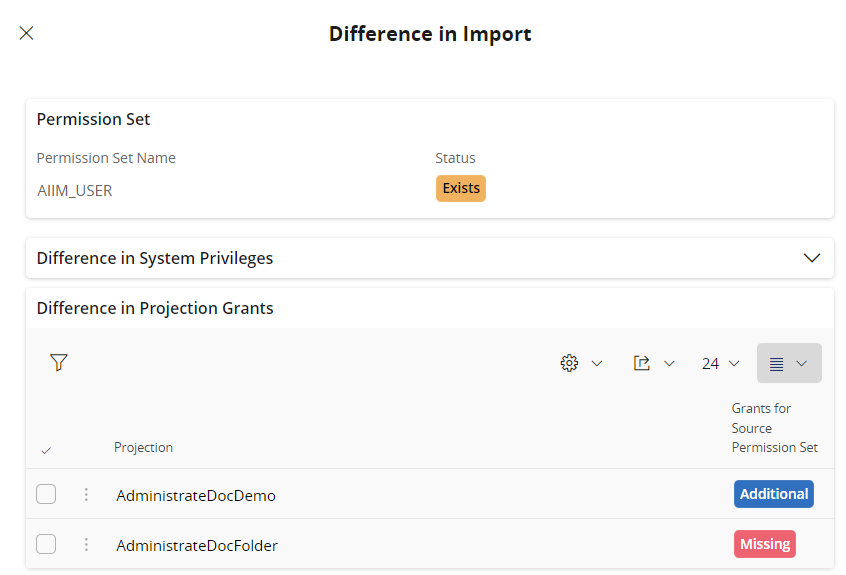846x575 pixels.
Task: Click the export icon in toolbar
Action: [x=642, y=363]
